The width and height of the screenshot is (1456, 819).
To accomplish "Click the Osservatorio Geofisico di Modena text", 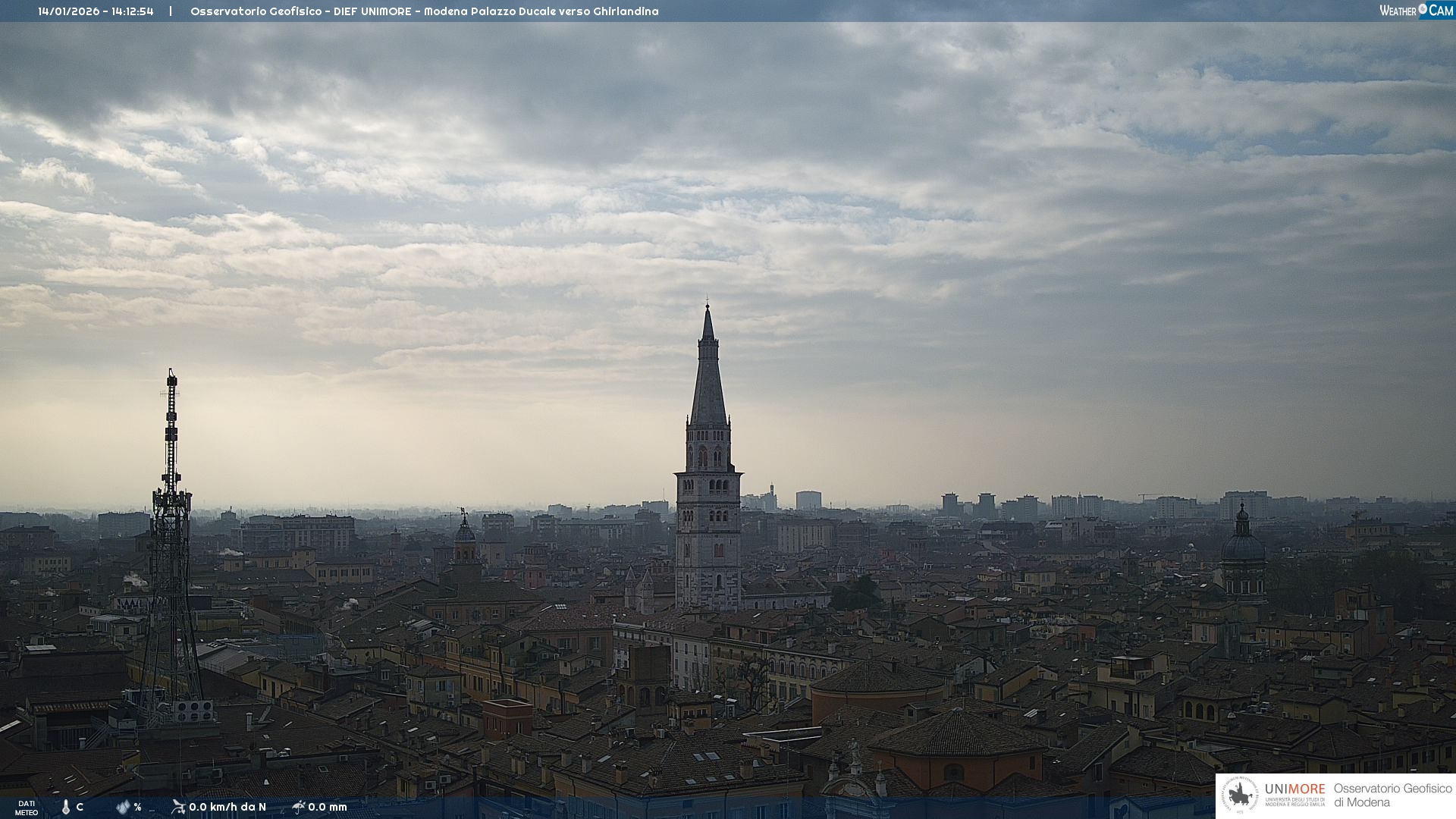I will (1392, 795).
